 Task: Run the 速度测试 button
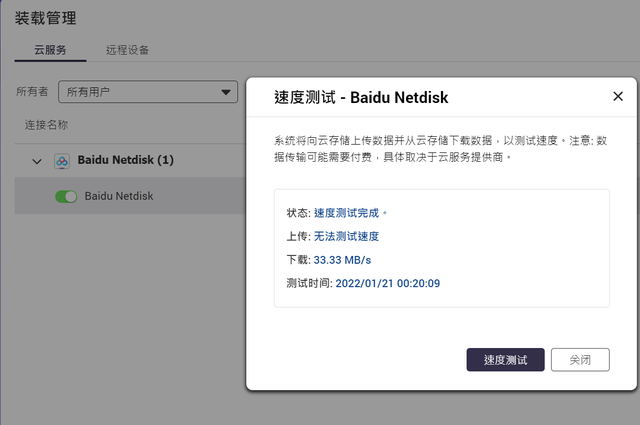pyautogui.click(x=505, y=360)
